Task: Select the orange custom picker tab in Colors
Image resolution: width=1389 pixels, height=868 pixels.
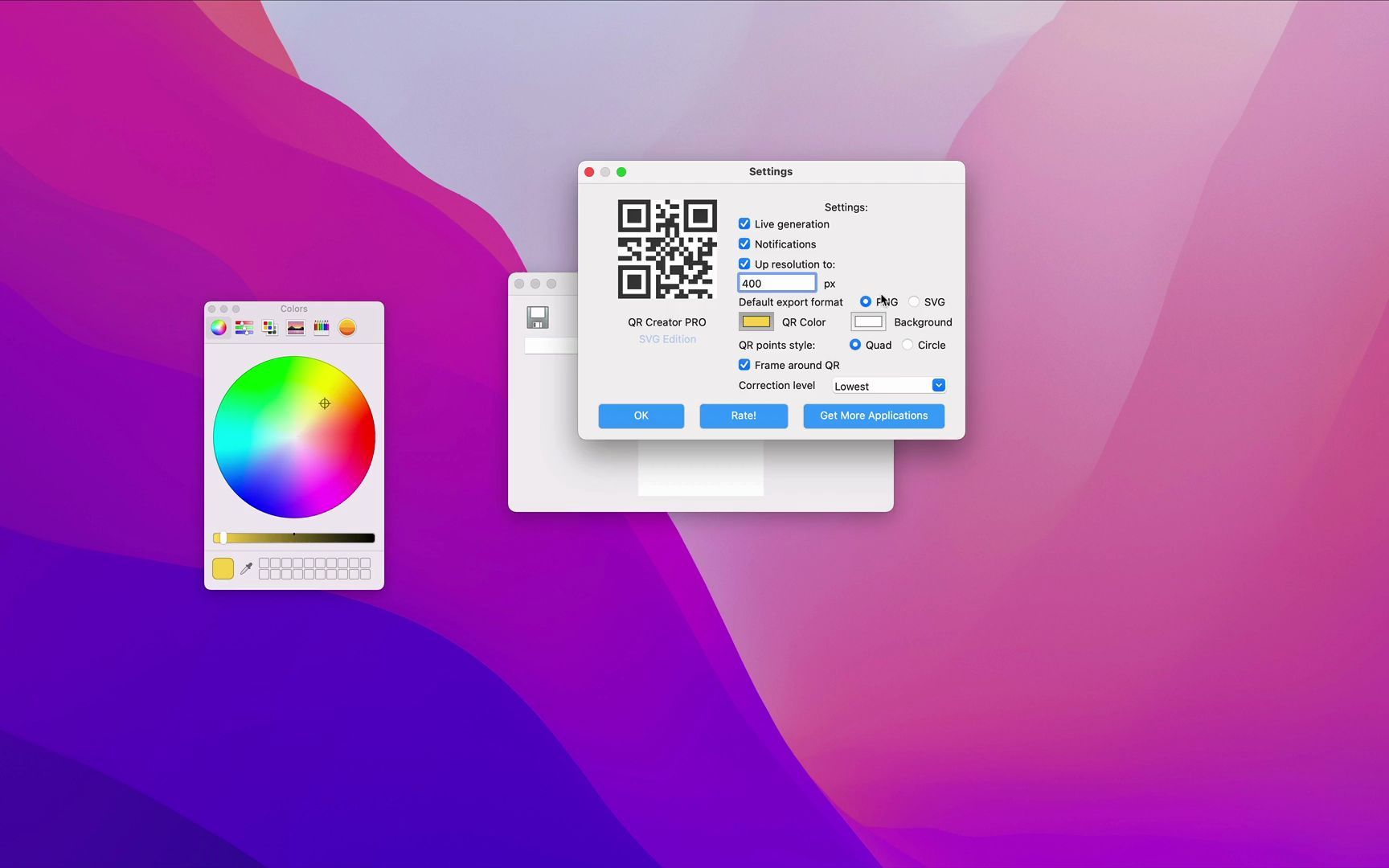Action: [x=347, y=327]
